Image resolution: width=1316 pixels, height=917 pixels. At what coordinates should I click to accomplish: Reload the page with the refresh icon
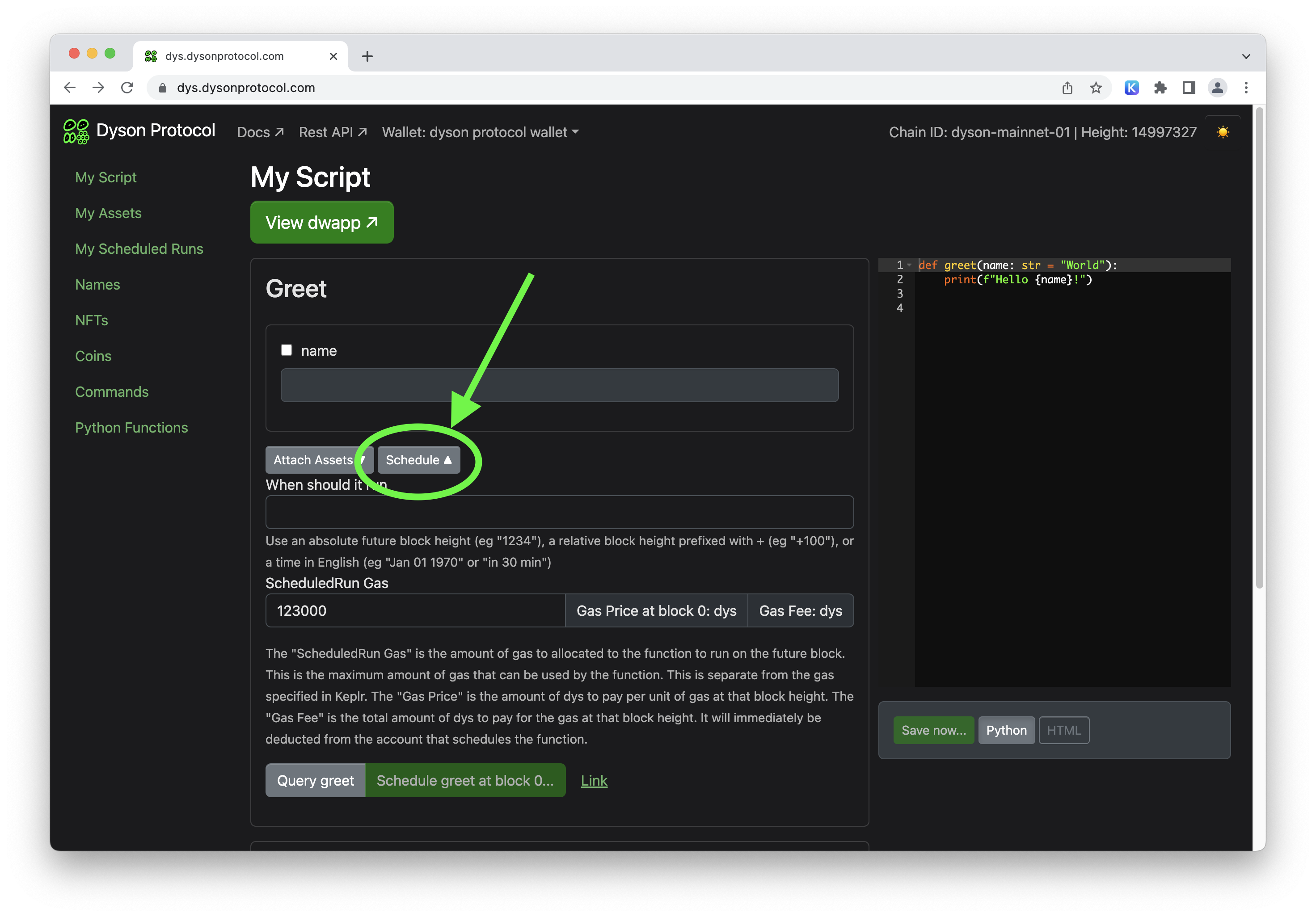click(x=127, y=88)
